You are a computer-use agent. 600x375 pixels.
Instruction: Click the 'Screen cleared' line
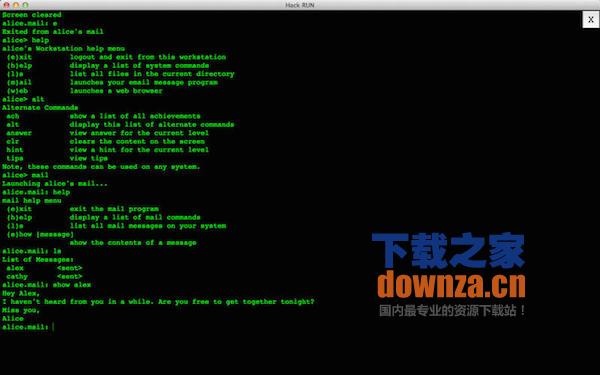[32, 15]
